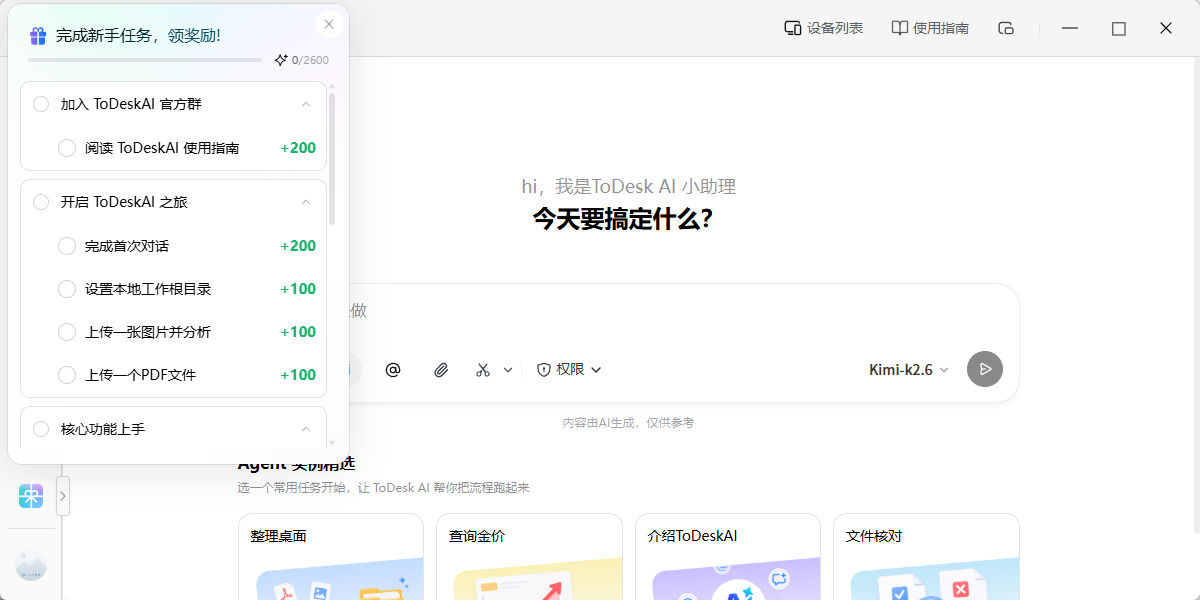
Task: Click the send message arrow button
Action: [985, 369]
